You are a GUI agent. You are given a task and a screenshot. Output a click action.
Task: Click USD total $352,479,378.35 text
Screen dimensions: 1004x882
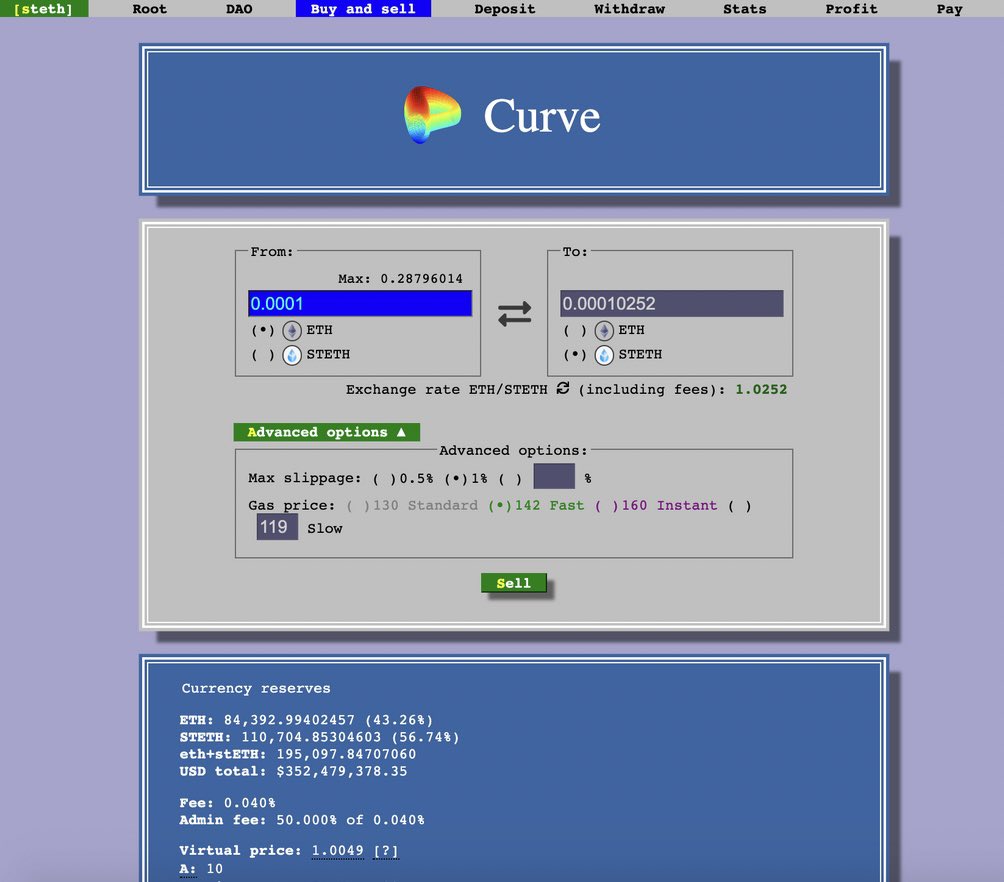(293, 771)
